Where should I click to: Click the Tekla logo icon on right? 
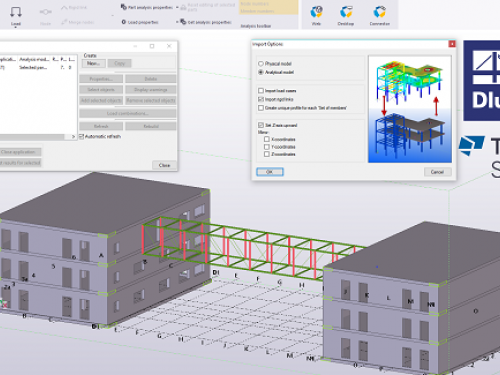[x=471, y=145]
